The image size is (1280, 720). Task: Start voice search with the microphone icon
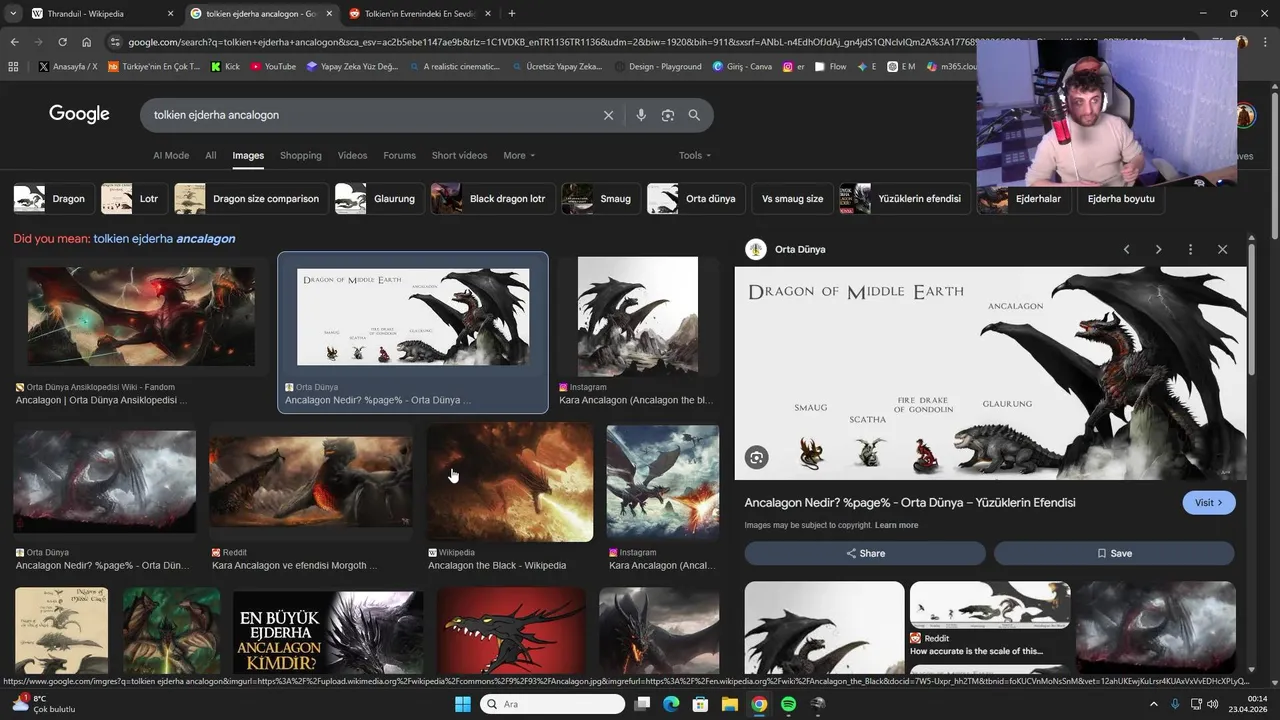pos(641,115)
